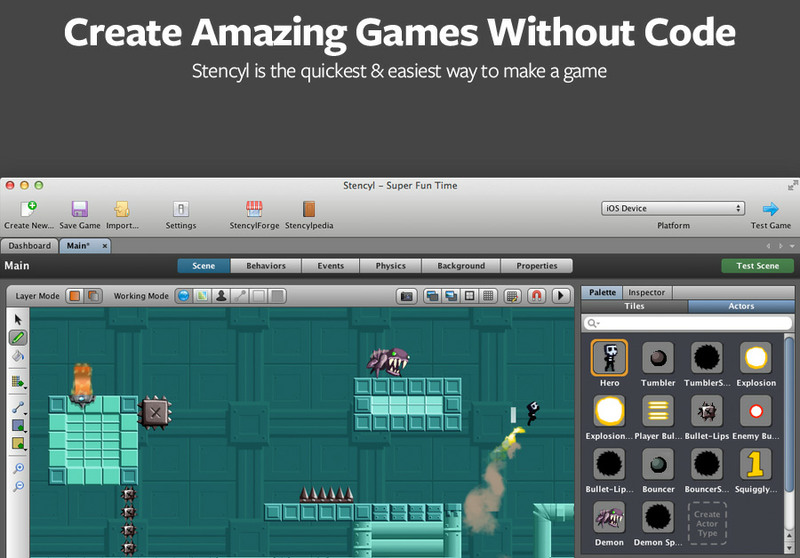800x558 pixels.
Task: Pick the paint bucket fill tool
Action: (x=18, y=355)
